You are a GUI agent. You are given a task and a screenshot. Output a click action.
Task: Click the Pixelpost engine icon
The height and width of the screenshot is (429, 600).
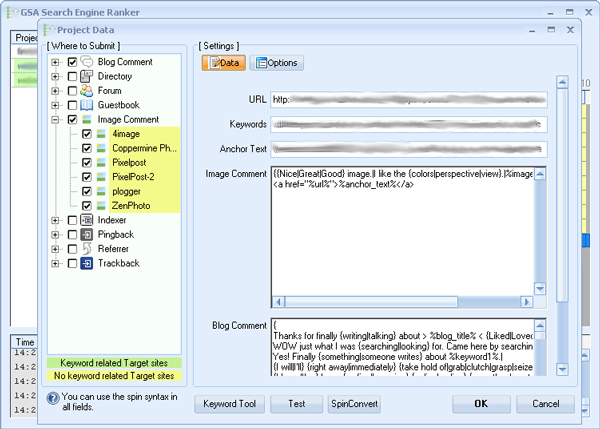(101, 163)
